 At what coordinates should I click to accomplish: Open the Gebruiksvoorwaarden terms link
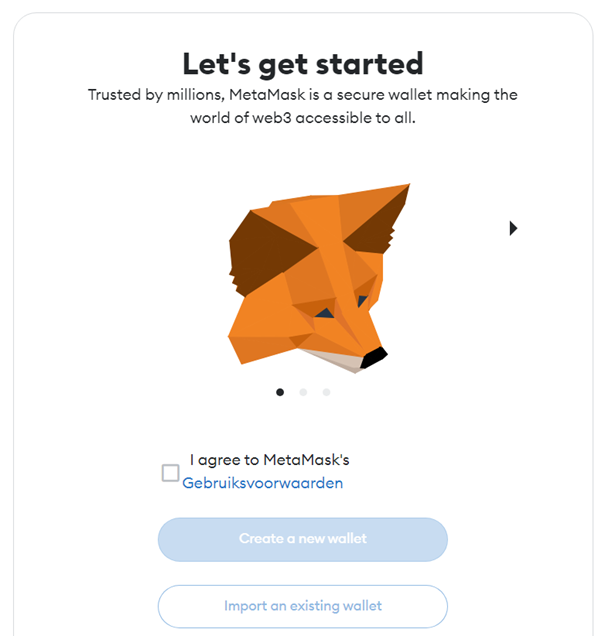pos(263,483)
